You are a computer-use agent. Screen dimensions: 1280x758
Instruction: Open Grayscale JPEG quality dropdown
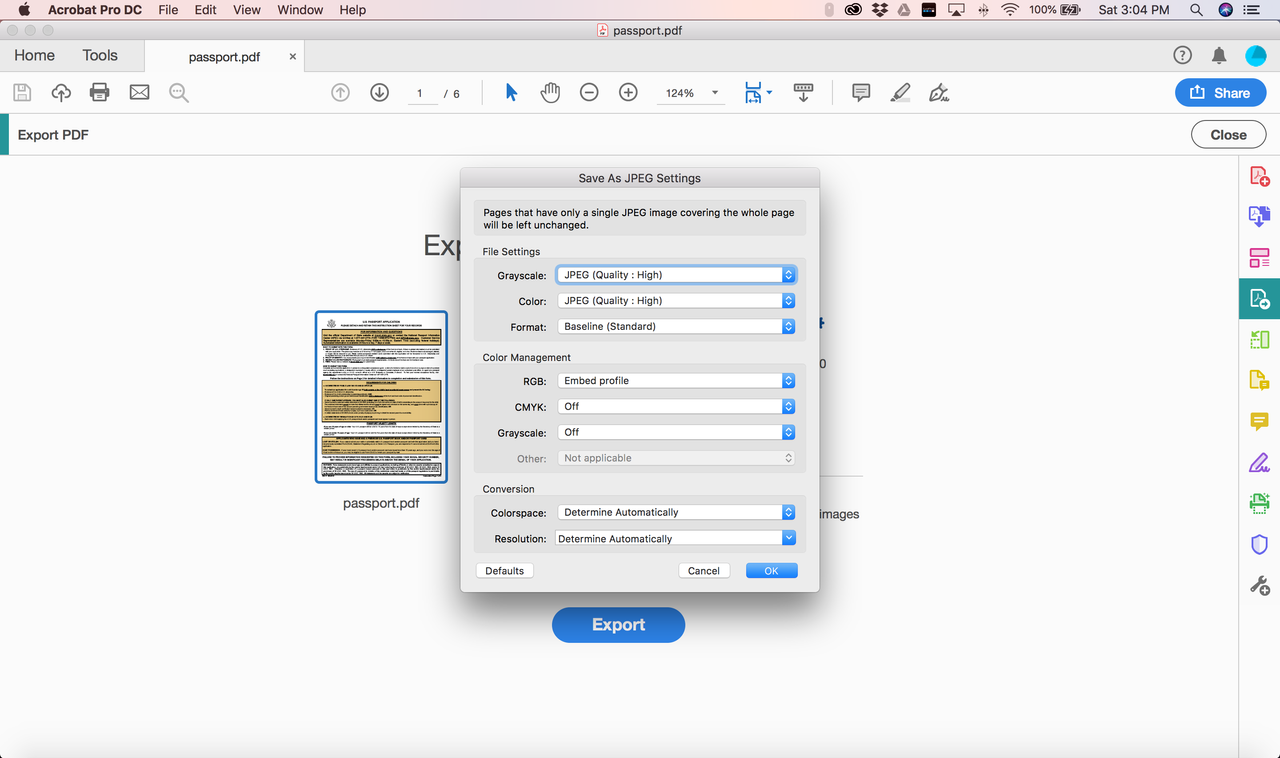coord(676,274)
